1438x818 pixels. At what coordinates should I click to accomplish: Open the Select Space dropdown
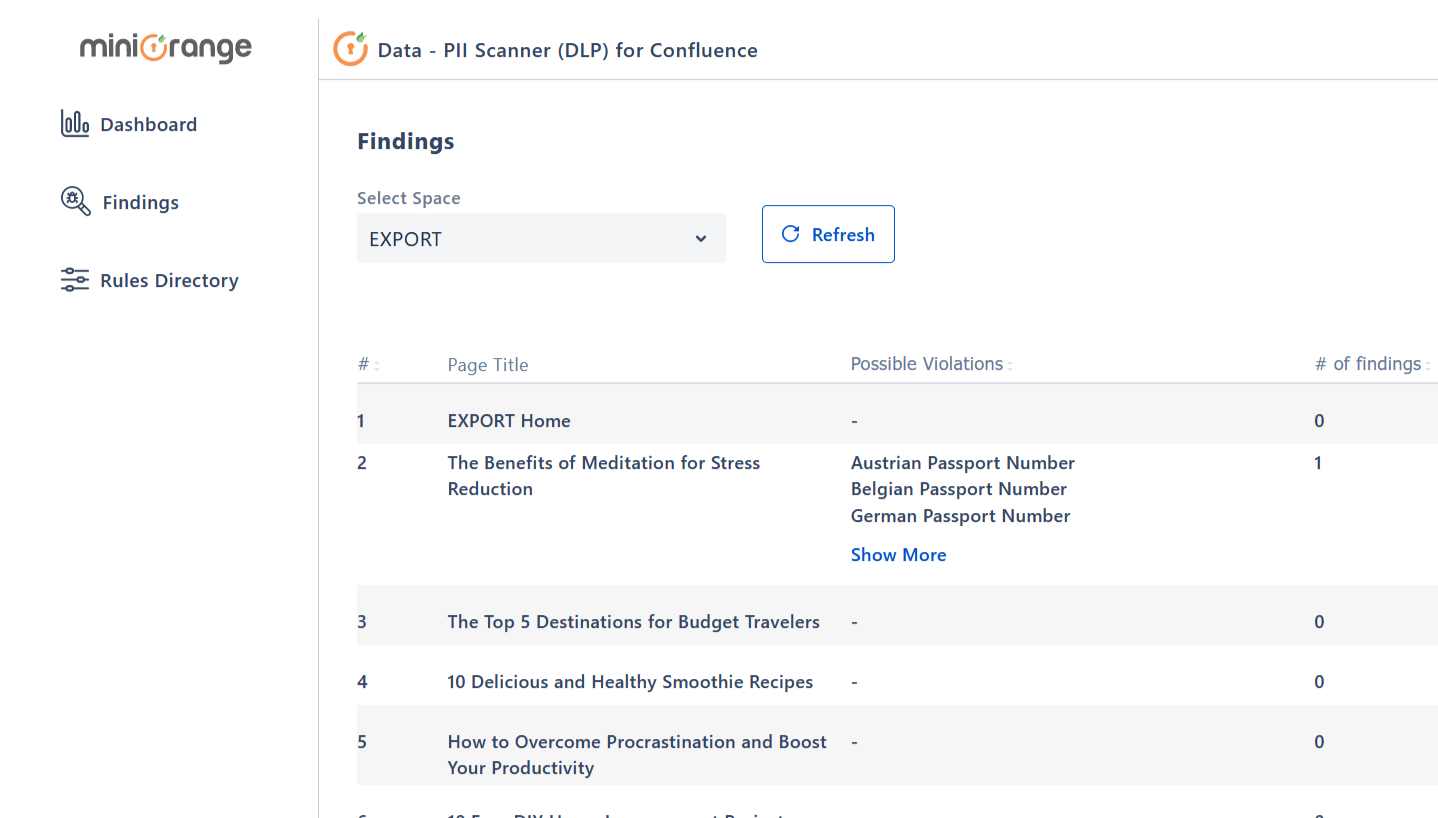541,238
